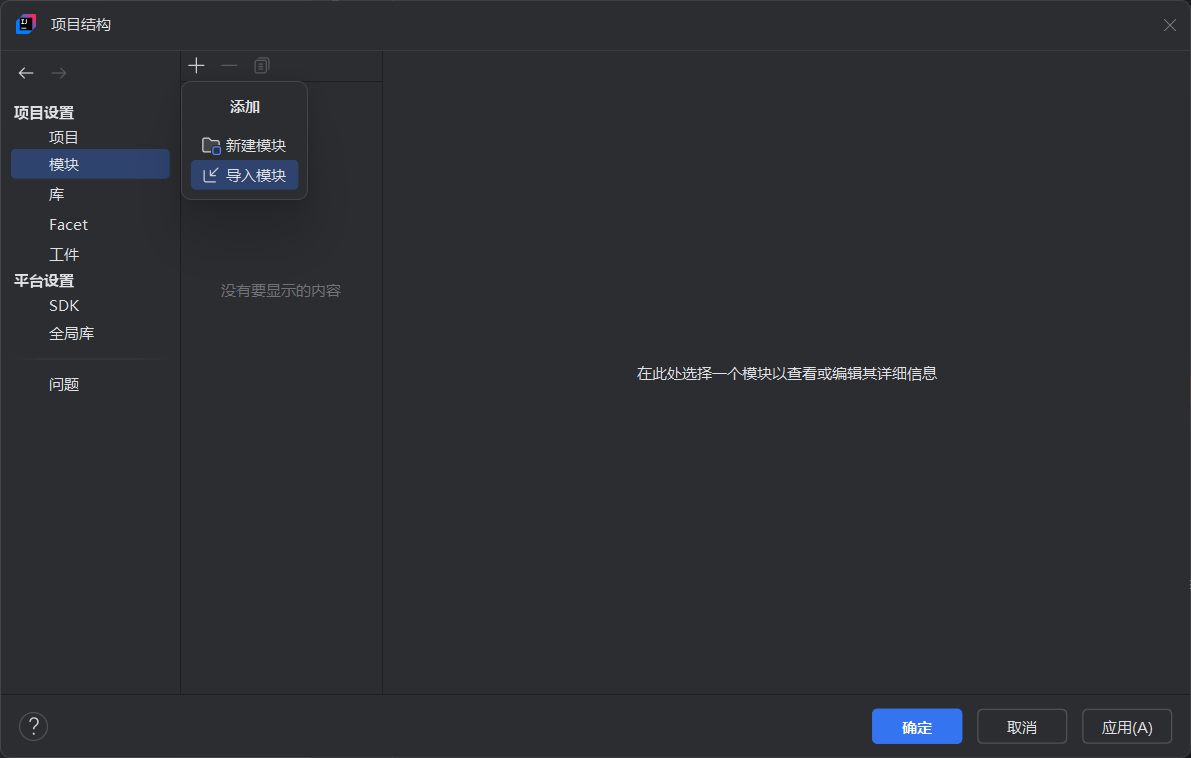This screenshot has width=1191, height=758.
Task: Click the plus add module icon
Action: [x=196, y=66]
